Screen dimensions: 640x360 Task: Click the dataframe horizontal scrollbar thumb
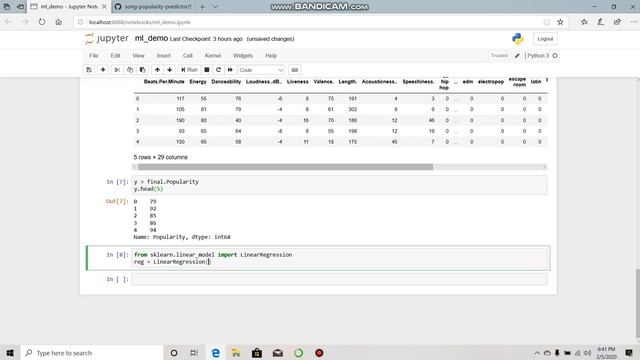pyautogui.click(x=285, y=167)
